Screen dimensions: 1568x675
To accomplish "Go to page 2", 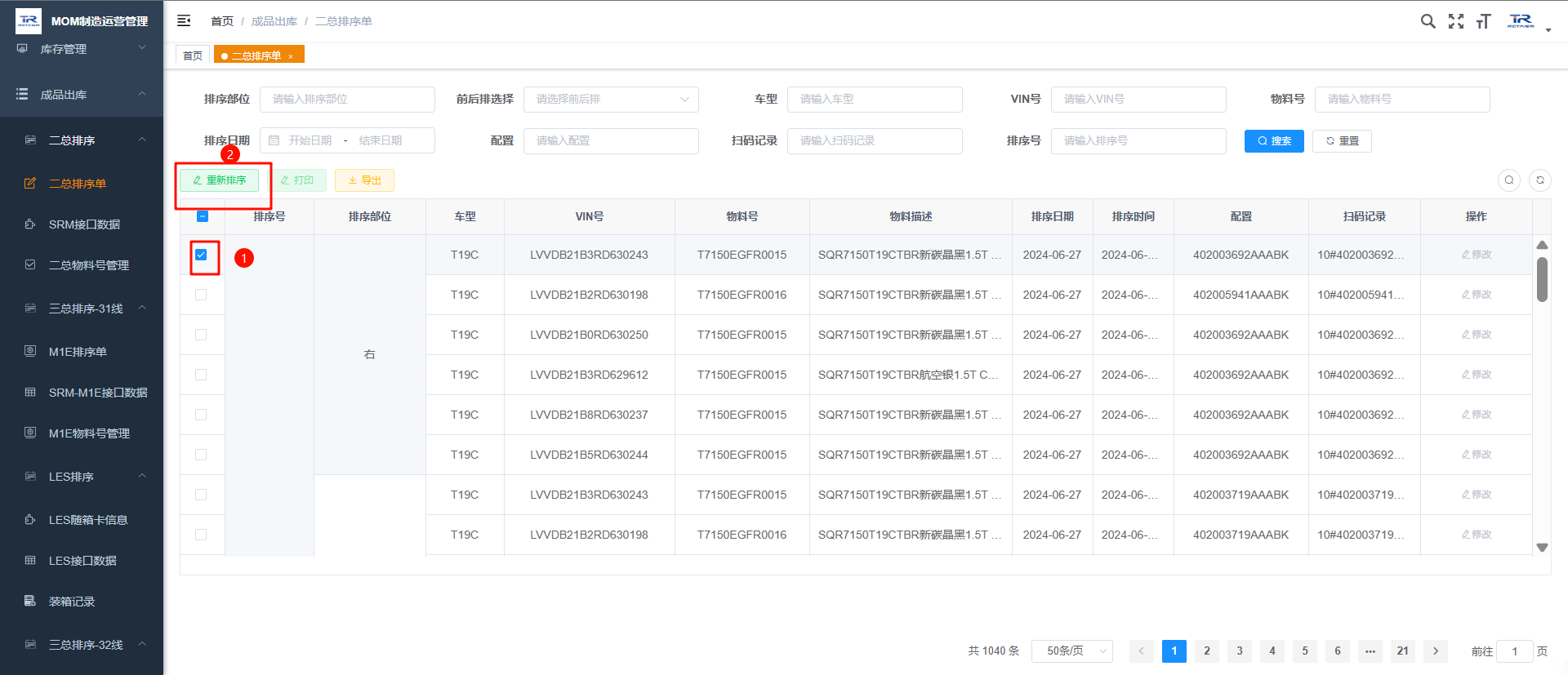I will pyautogui.click(x=1207, y=651).
